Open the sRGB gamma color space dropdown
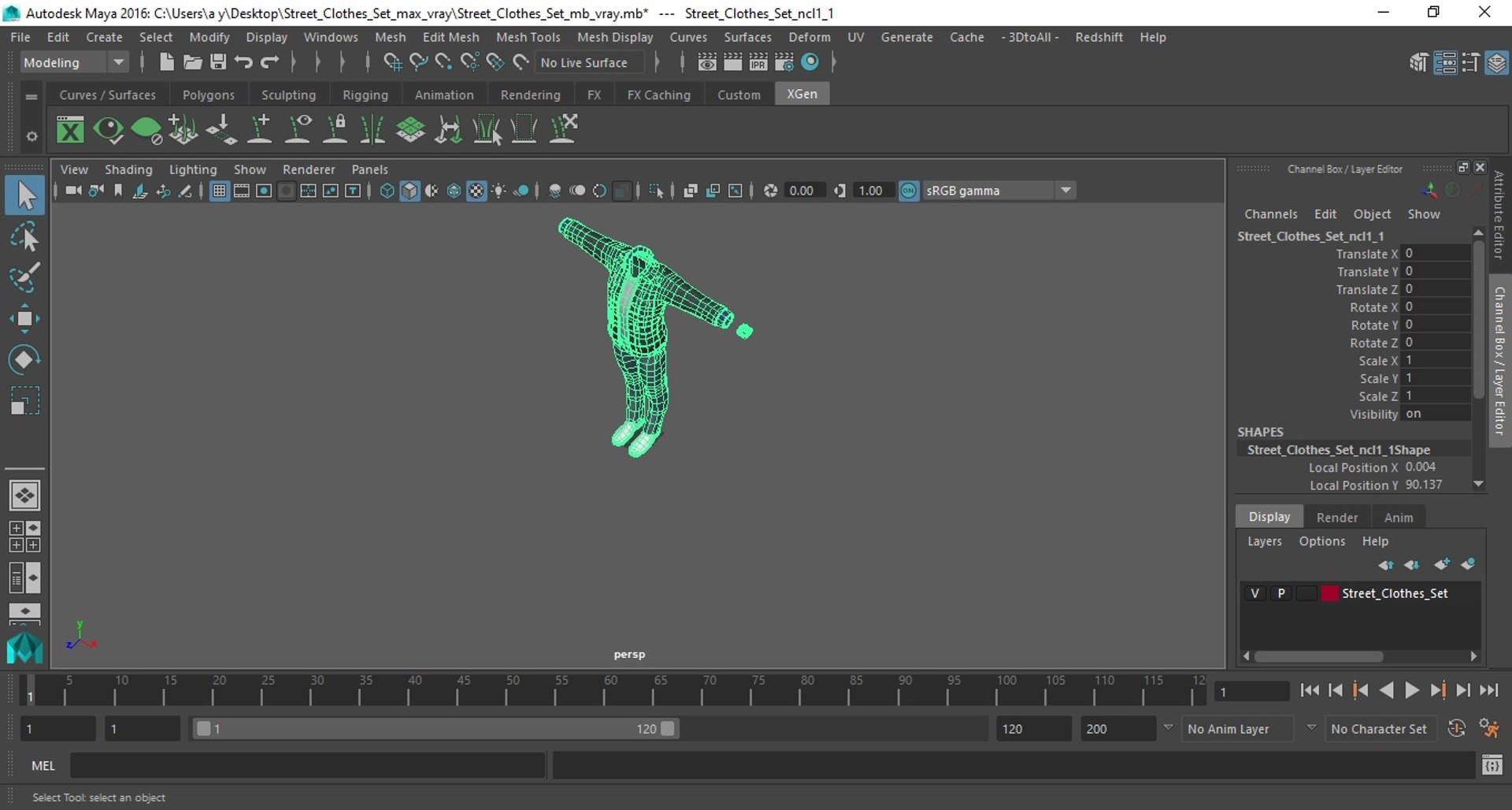 coord(999,191)
